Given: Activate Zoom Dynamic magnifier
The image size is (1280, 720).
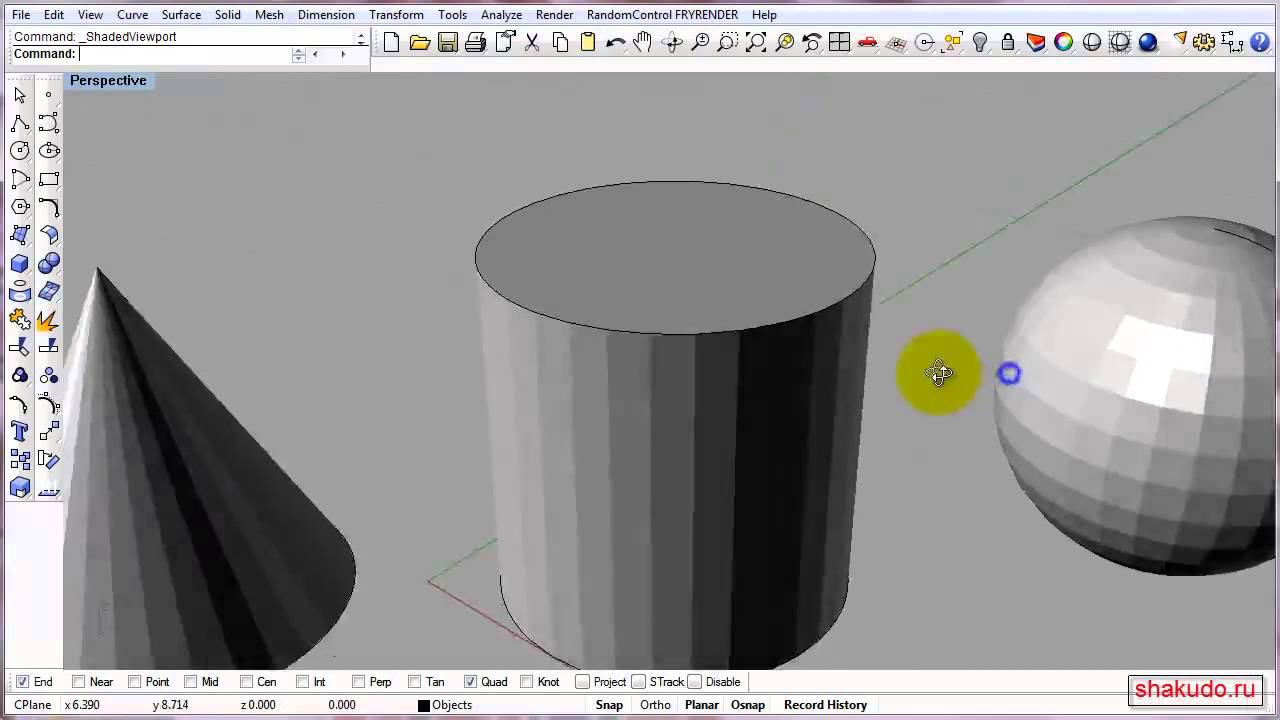Looking at the screenshot, I should click(700, 42).
